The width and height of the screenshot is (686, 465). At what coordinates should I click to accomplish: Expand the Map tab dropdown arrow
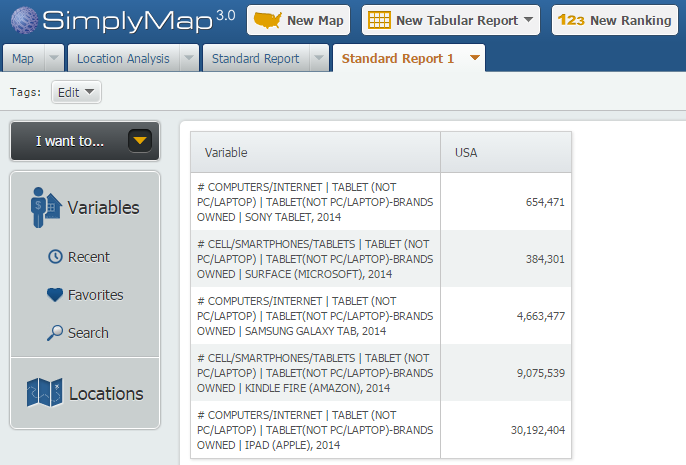tap(54, 58)
